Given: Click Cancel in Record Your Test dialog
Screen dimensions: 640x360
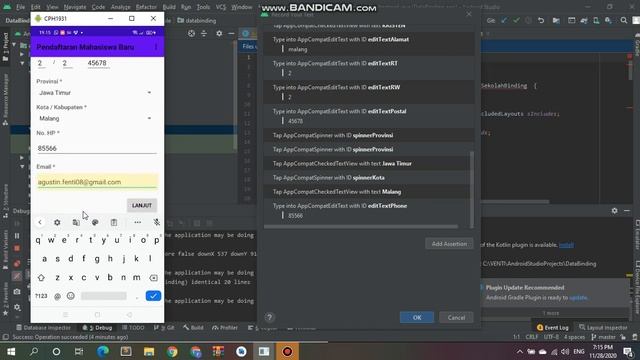Looking at the screenshot, I should tap(456, 318).
